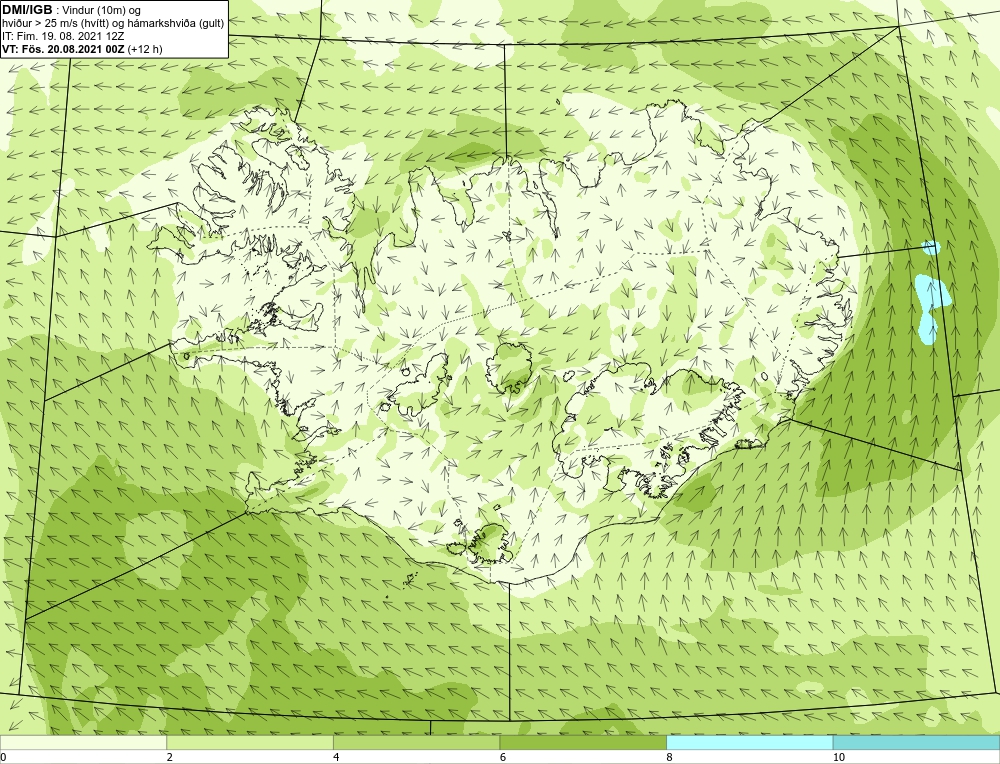The image size is (1000, 764).
Task: Click the '4' scale label
Action: (x=336, y=757)
